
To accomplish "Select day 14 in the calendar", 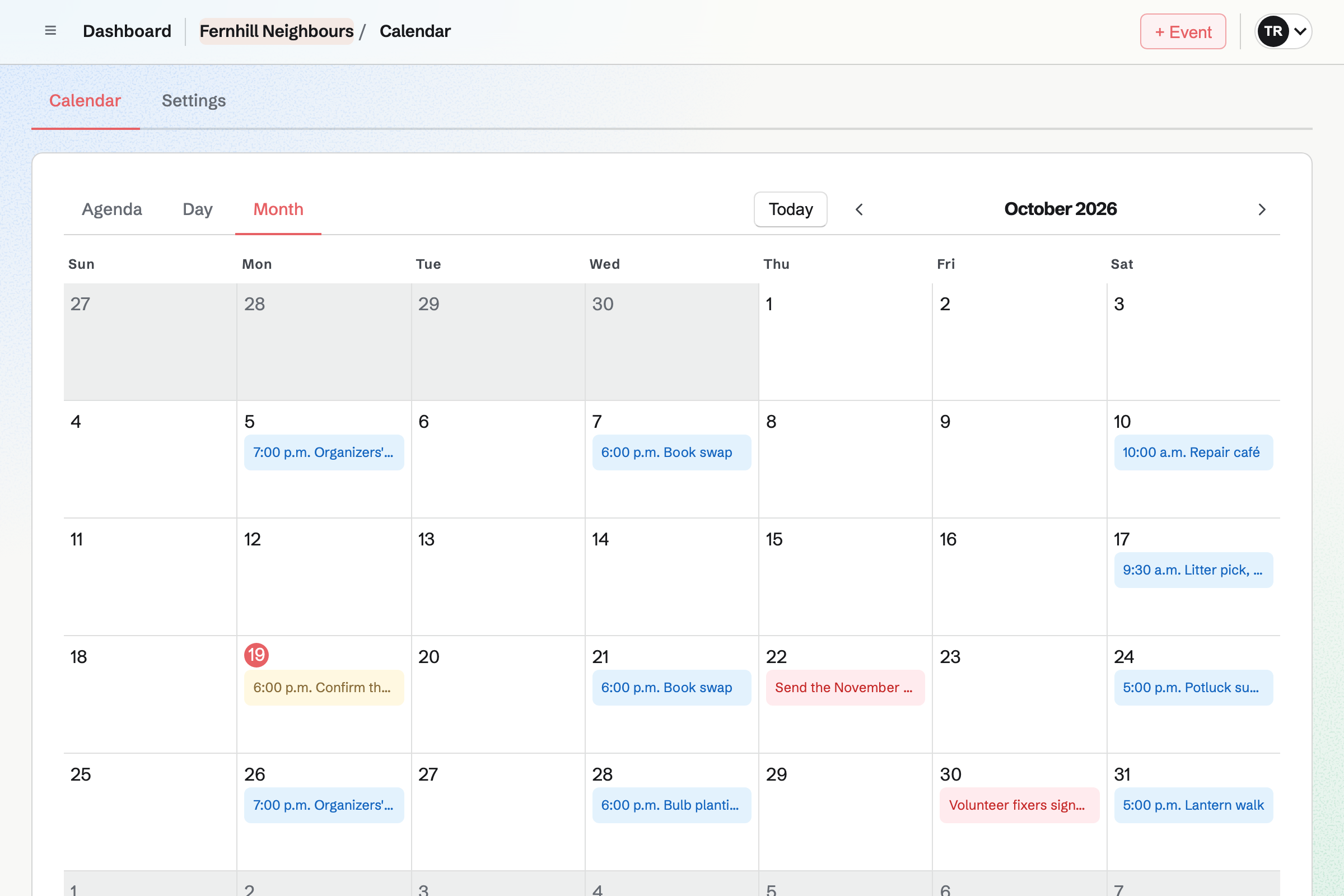I will tap(600, 539).
